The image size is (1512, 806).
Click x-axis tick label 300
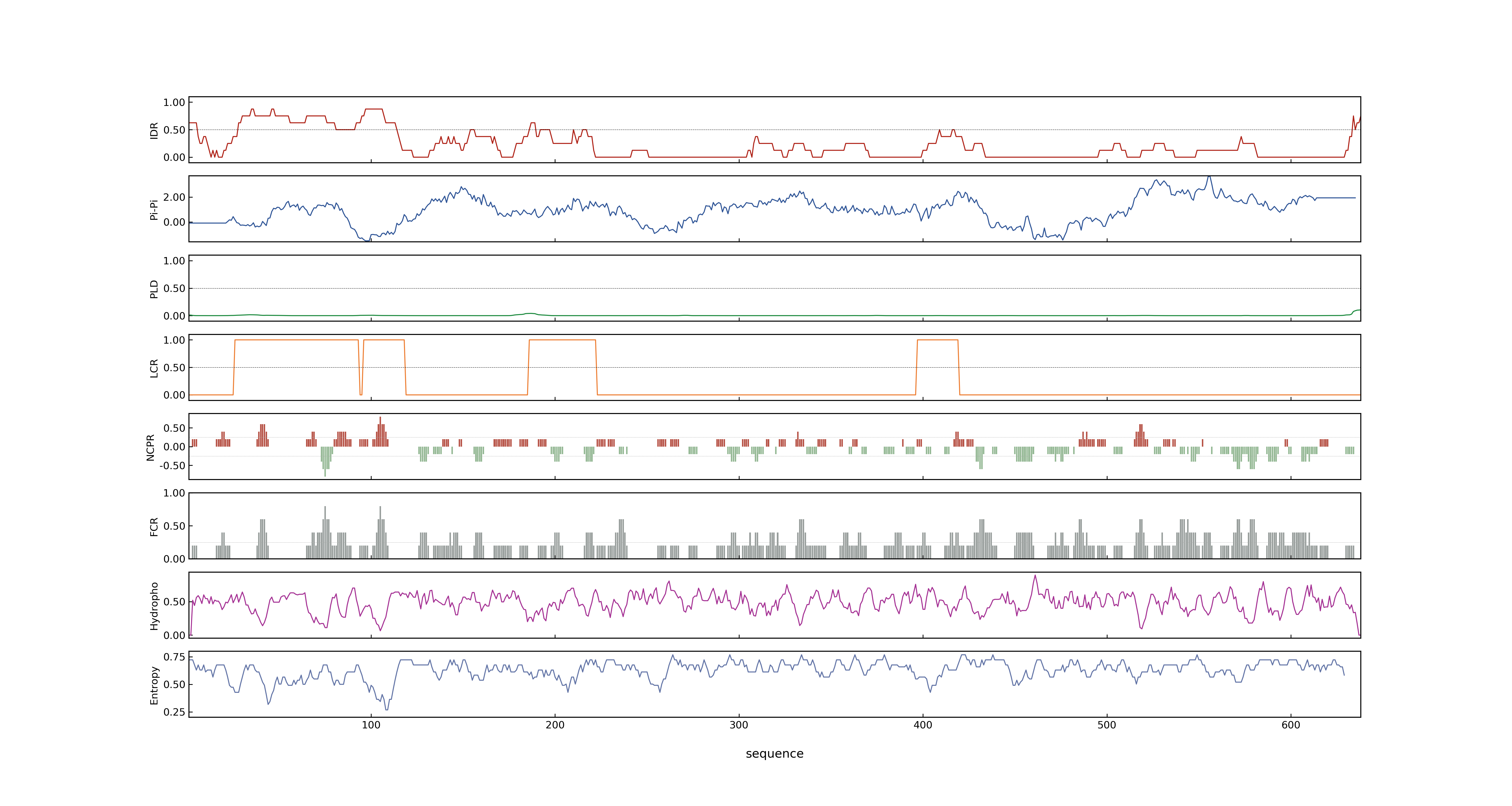pyautogui.click(x=739, y=725)
